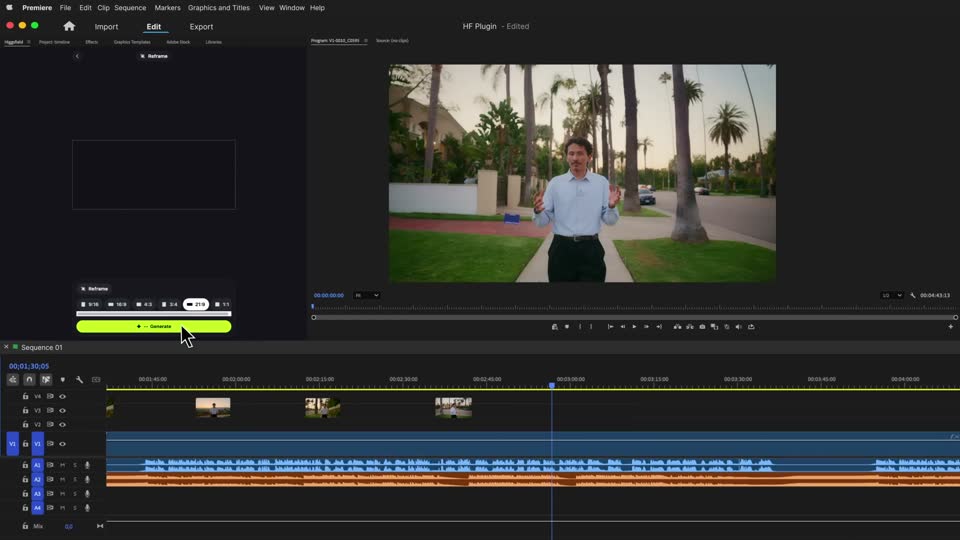The image size is (960, 540).
Task: Switch to the Effects tab
Action: coord(91,42)
